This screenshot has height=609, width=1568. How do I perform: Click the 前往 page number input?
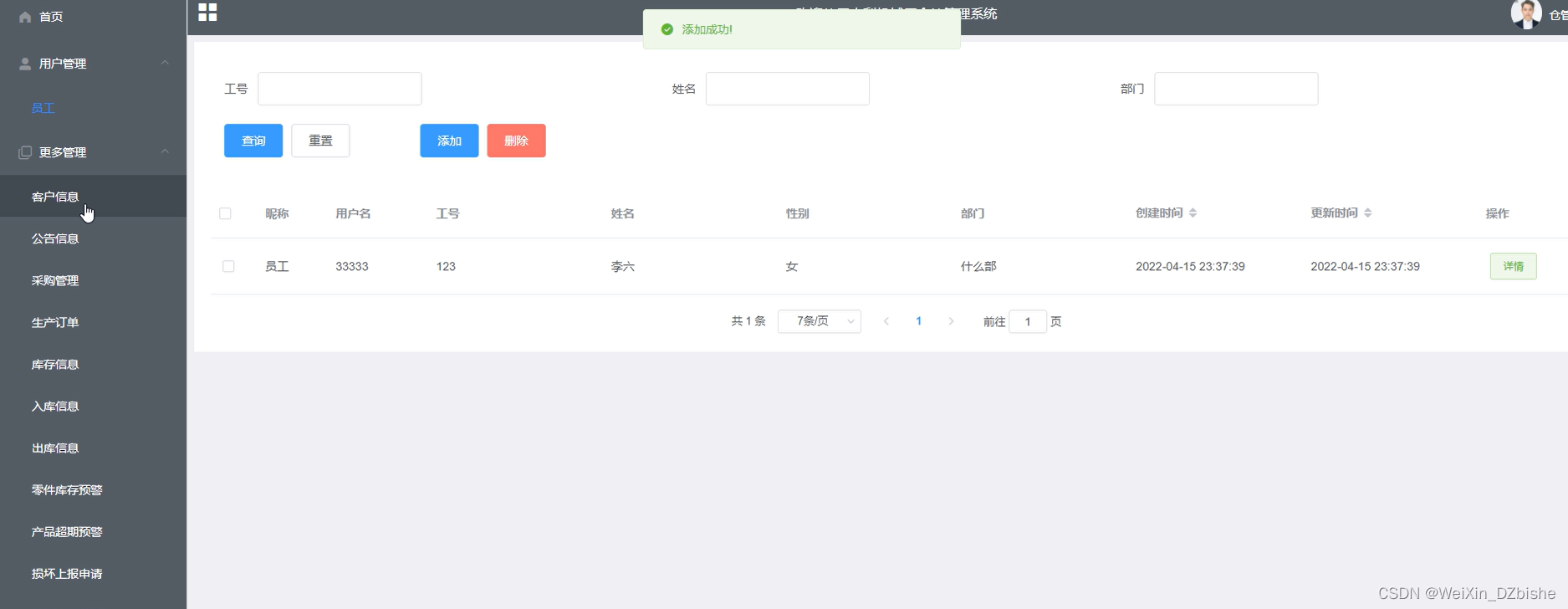[x=1028, y=321]
